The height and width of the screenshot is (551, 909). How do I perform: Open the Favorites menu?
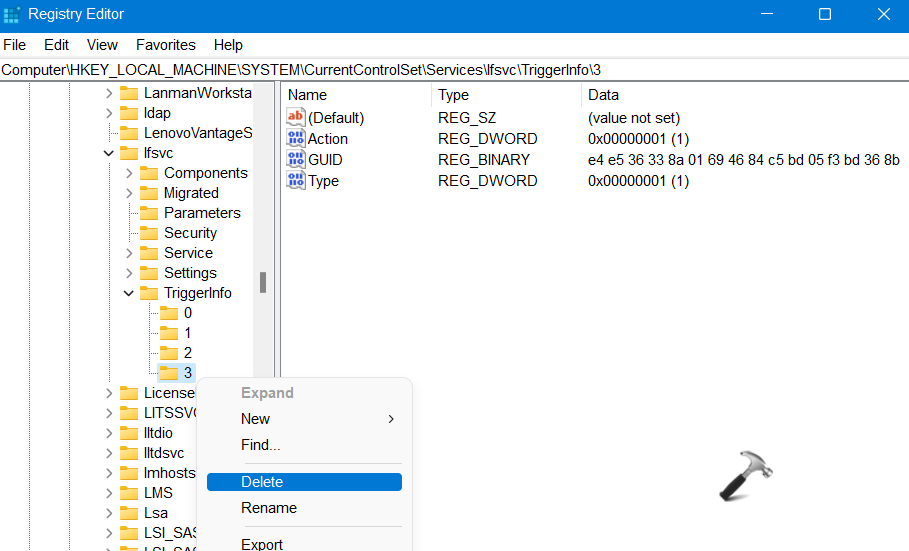pyautogui.click(x=166, y=45)
